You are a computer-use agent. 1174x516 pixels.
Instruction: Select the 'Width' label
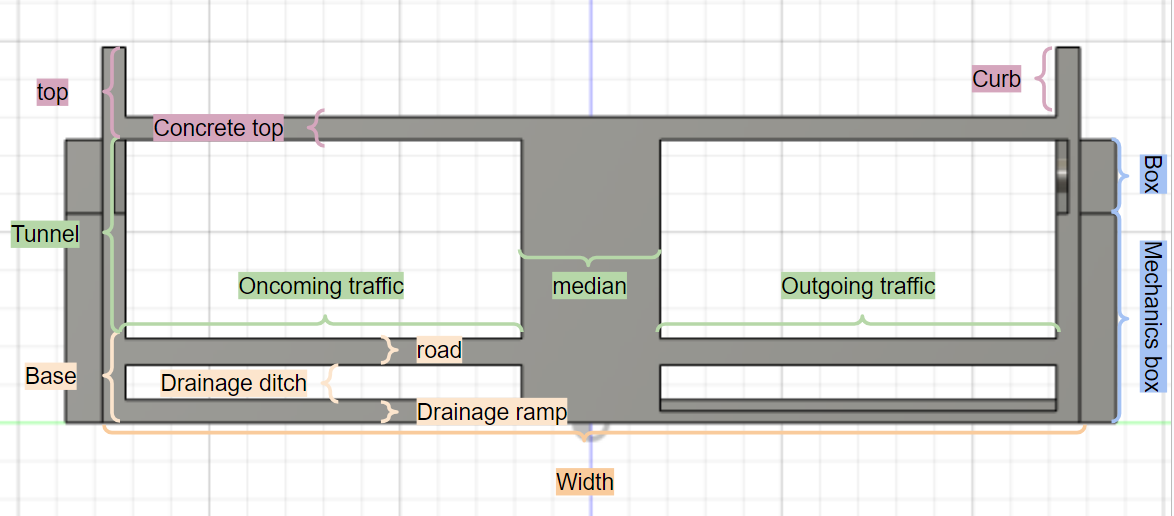[585, 482]
